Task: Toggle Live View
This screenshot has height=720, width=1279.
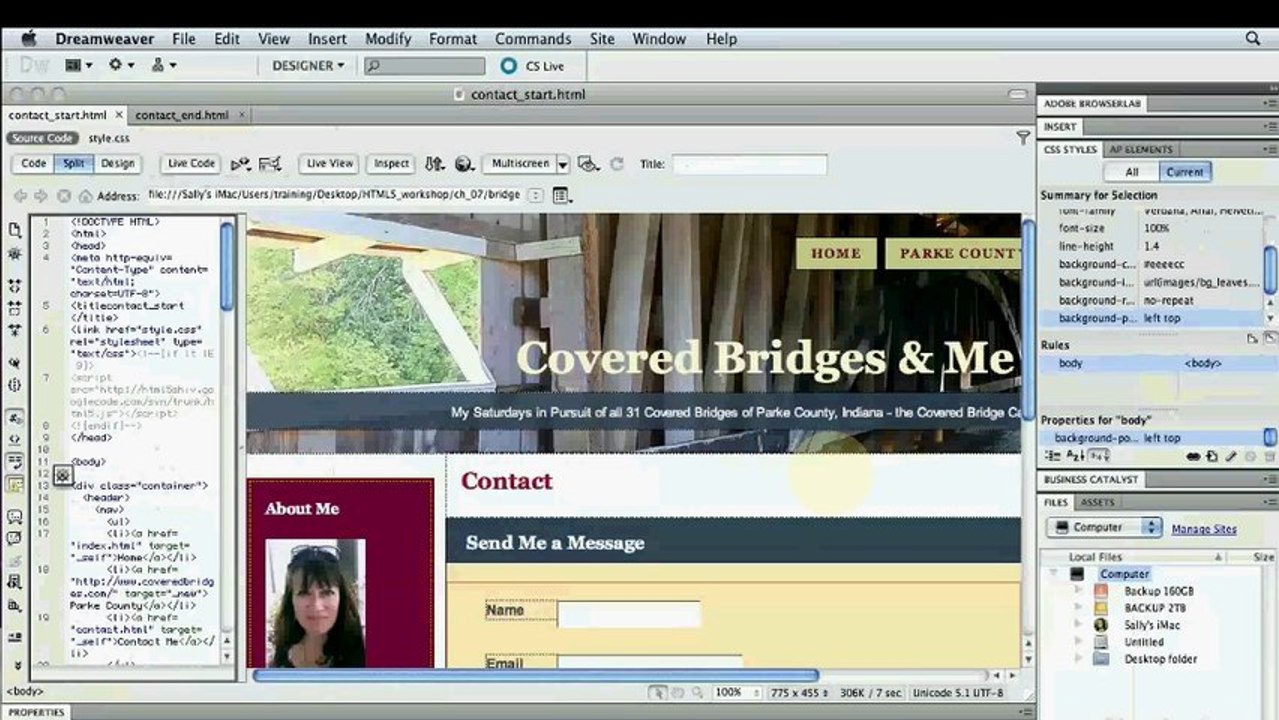Action: pos(329,163)
